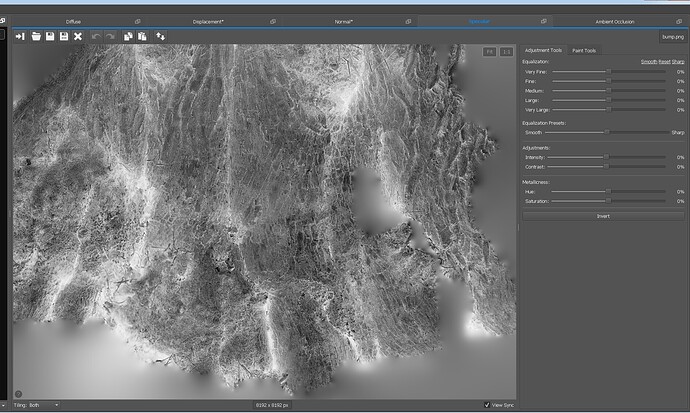Open the Adjustment Tools tab
Viewport: 690px width, 413px height.
pos(543,50)
